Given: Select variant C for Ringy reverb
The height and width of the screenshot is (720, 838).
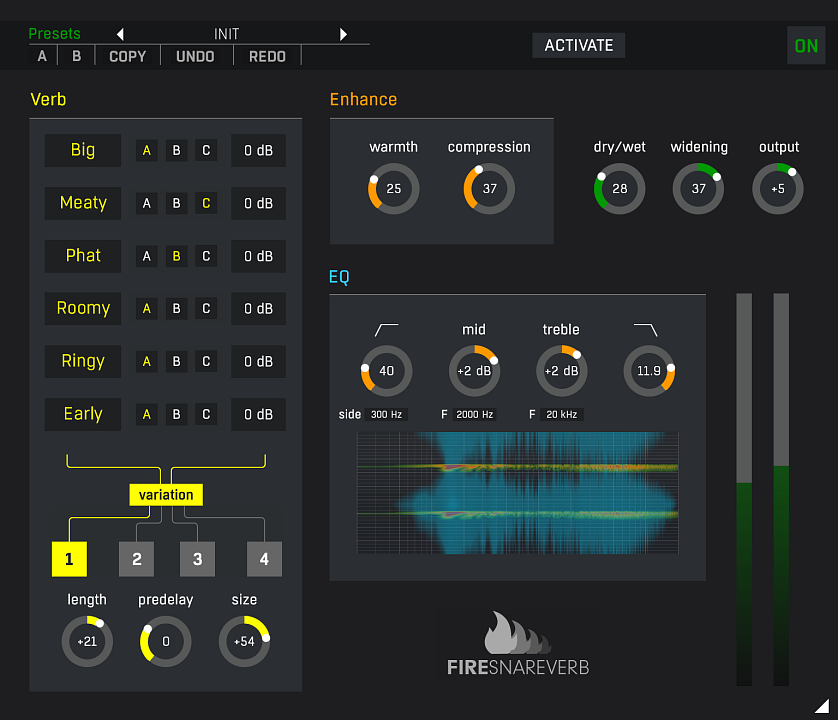Looking at the screenshot, I should (x=206, y=362).
